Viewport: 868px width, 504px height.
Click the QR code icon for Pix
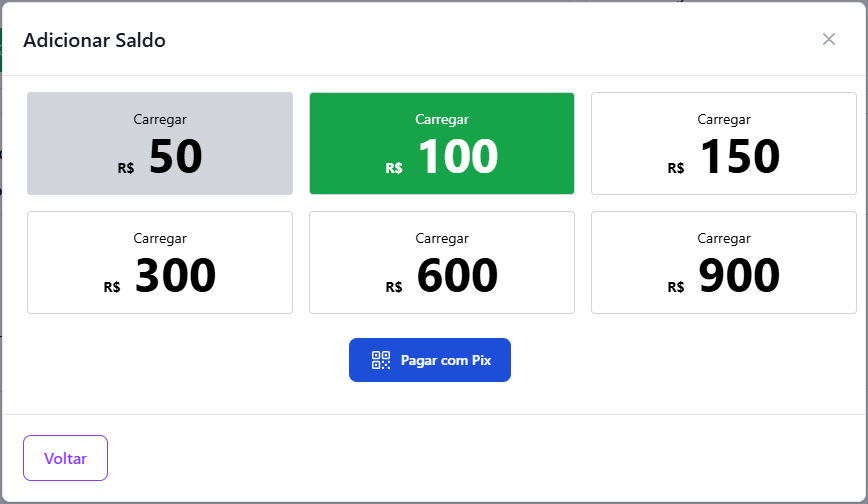click(380, 360)
